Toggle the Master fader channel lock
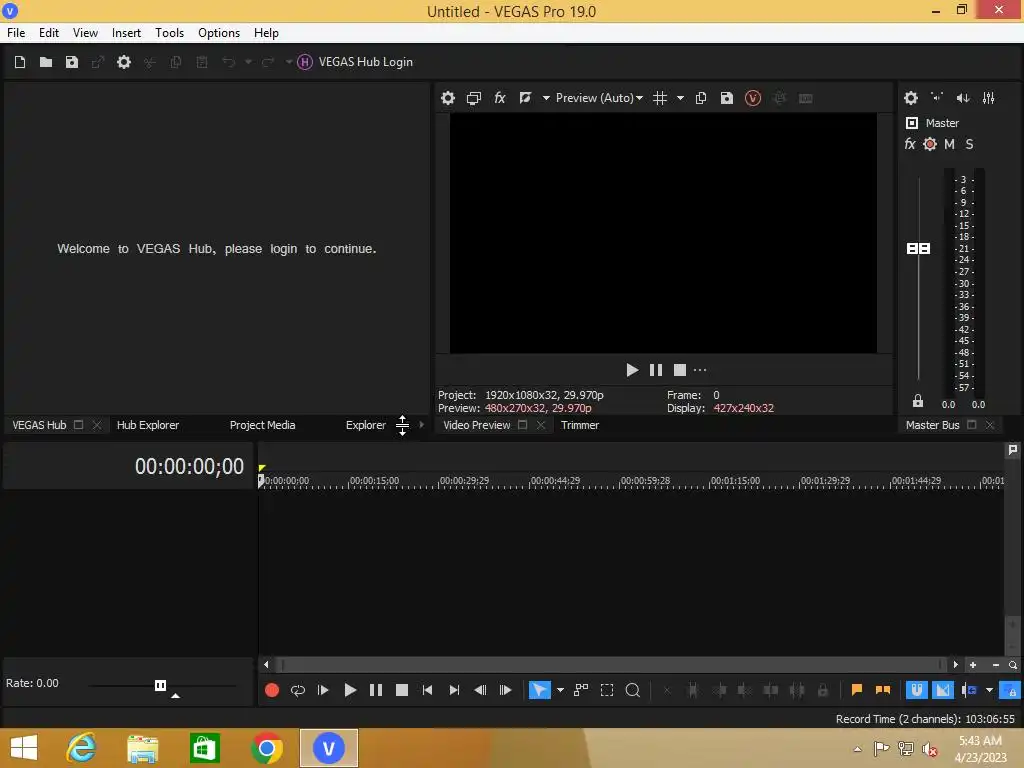The width and height of the screenshot is (1024, 768). click(918, 401)
